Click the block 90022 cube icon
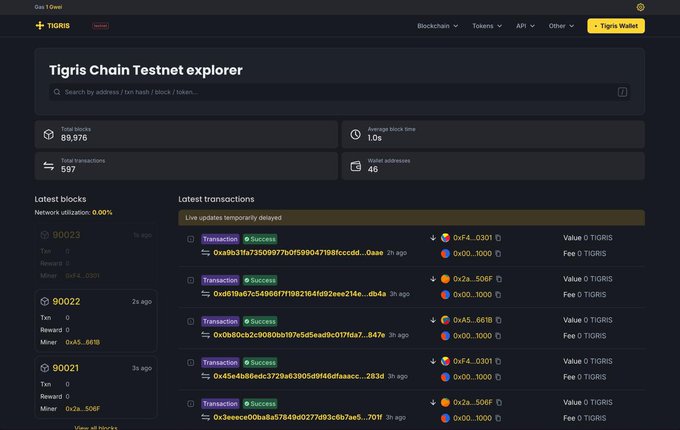 tap(44, 301)
